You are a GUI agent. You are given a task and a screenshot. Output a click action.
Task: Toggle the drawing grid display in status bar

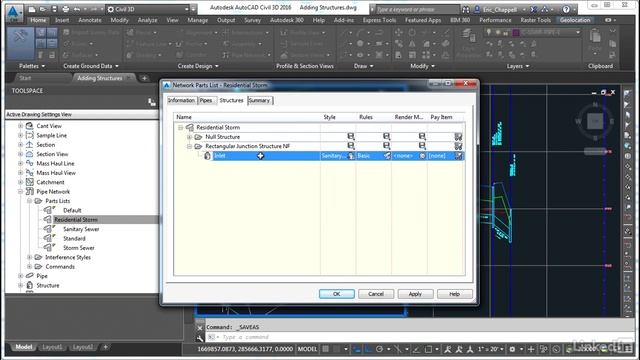[325, 349]
